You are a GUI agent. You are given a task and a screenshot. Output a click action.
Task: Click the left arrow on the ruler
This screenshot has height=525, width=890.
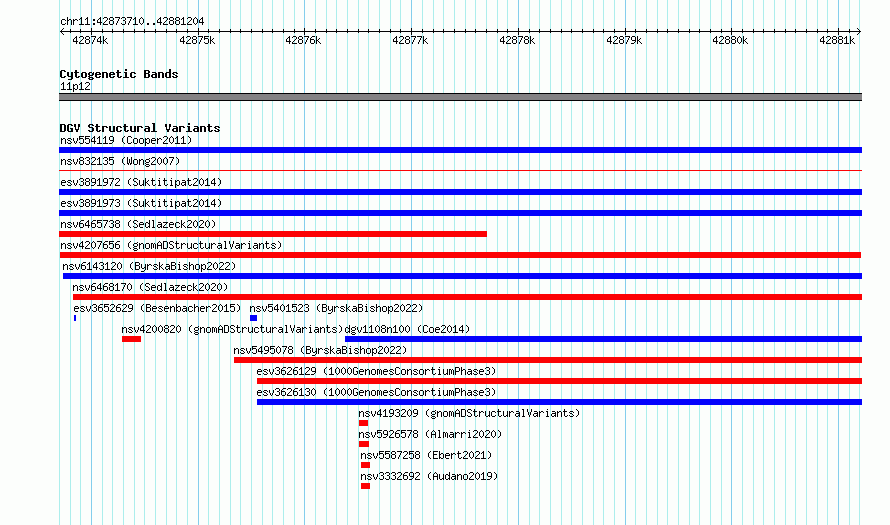coord(62,32)
